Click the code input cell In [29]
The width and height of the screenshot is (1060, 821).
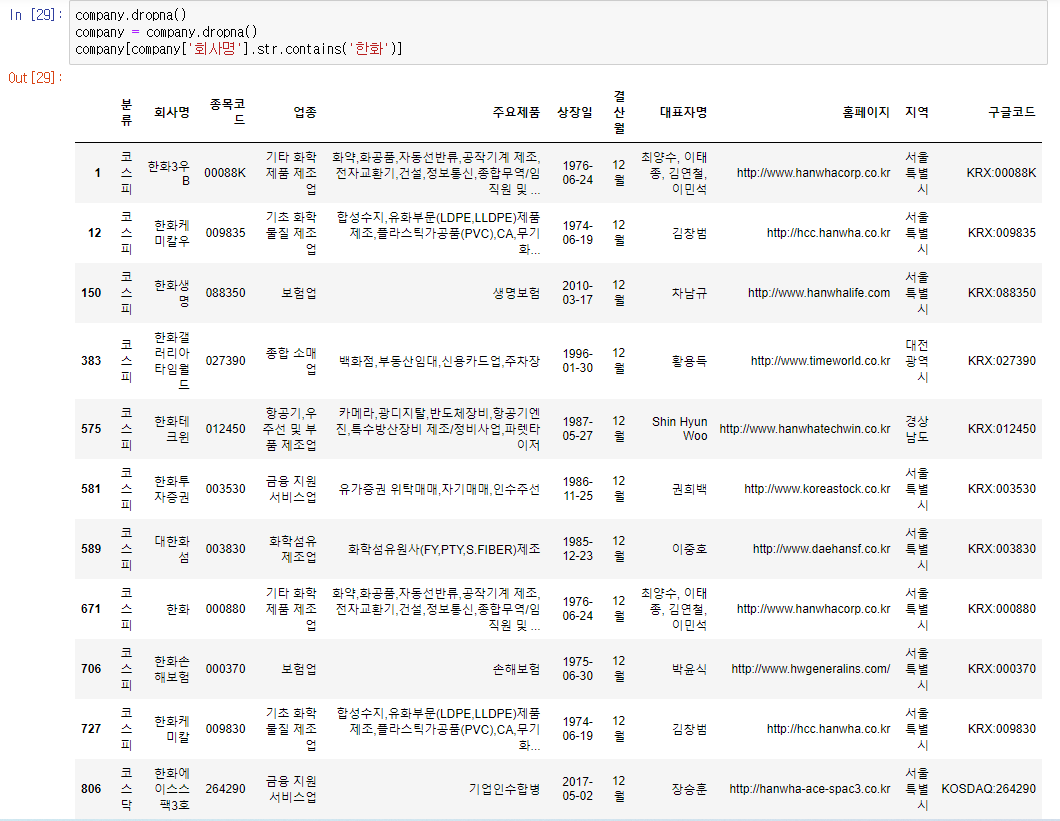pos(558,32)
